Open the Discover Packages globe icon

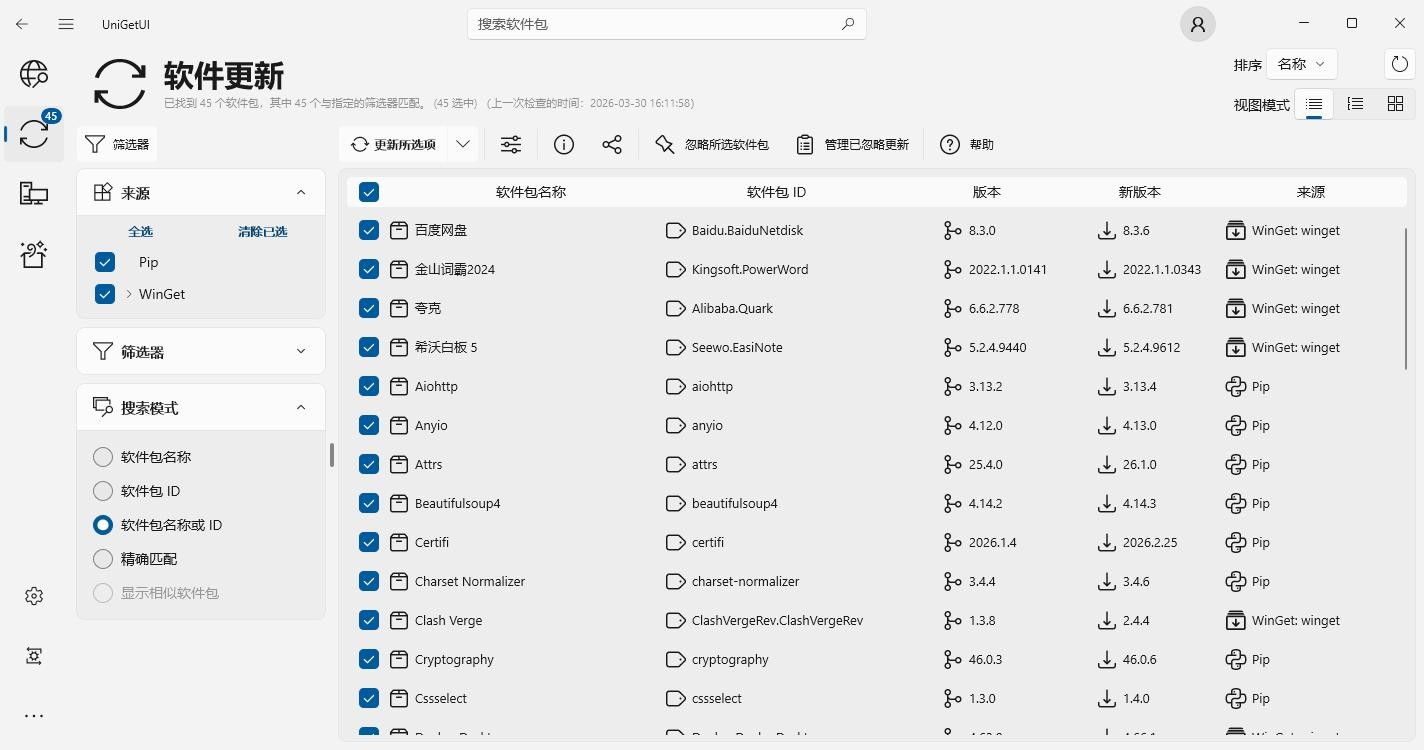point(34,74)
